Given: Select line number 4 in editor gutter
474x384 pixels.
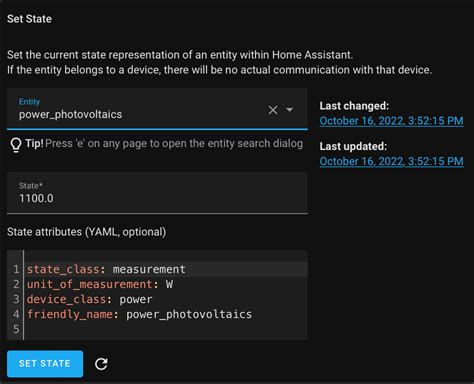Looking at the screenshot, I should click(x=16, y=314).
